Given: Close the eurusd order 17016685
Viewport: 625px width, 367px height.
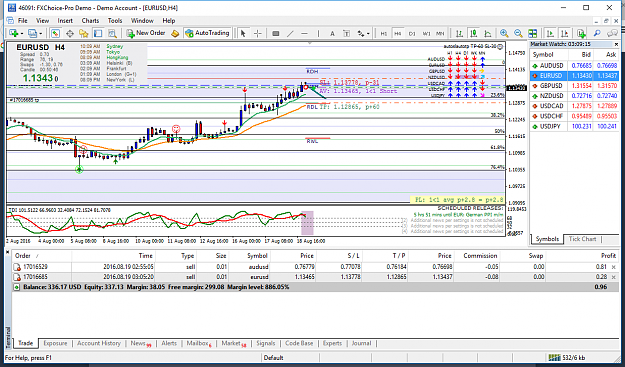Looking at the screenshot, I should 613,277.
